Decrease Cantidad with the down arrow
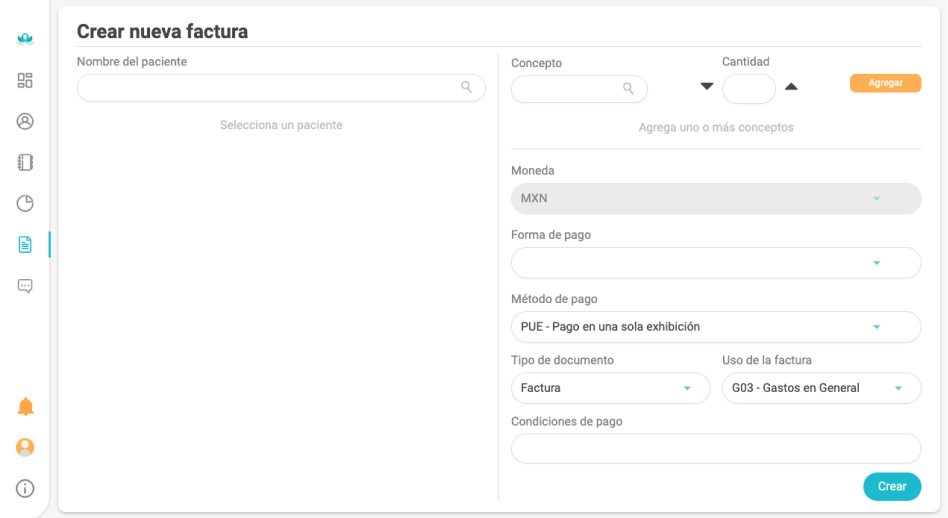The image size is (948, 518). tap(707, 86)
